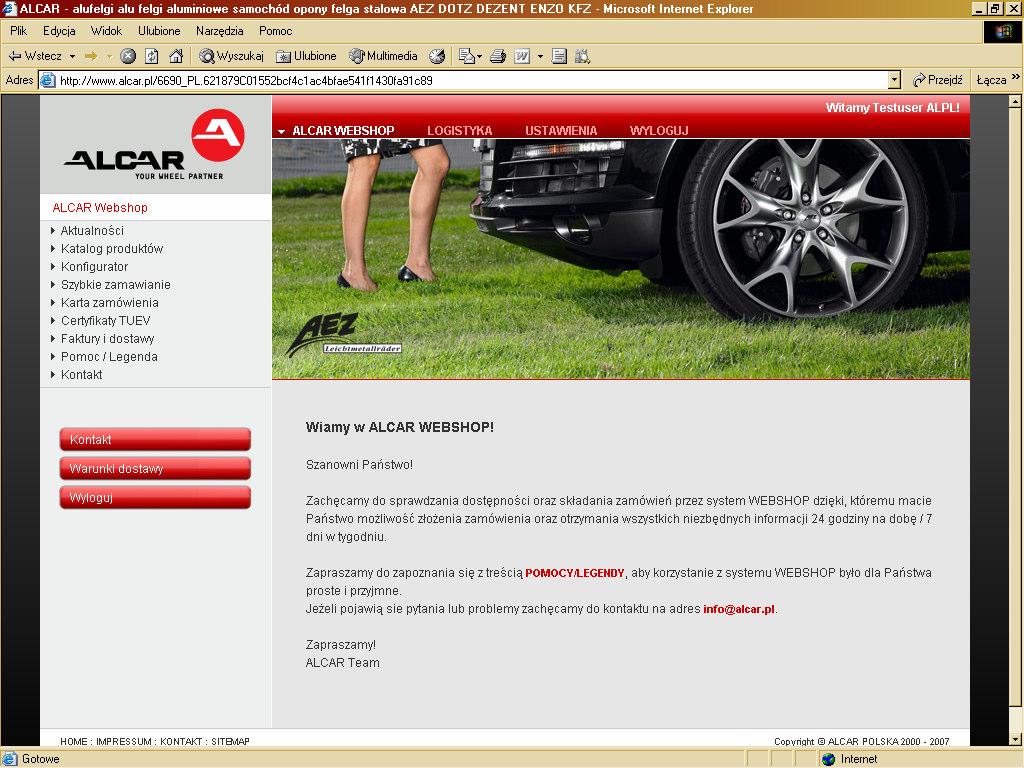The width and height of the screenshot is (1024, 768).
Task: Click the red Kontakt button
Action: coord(155,440)
